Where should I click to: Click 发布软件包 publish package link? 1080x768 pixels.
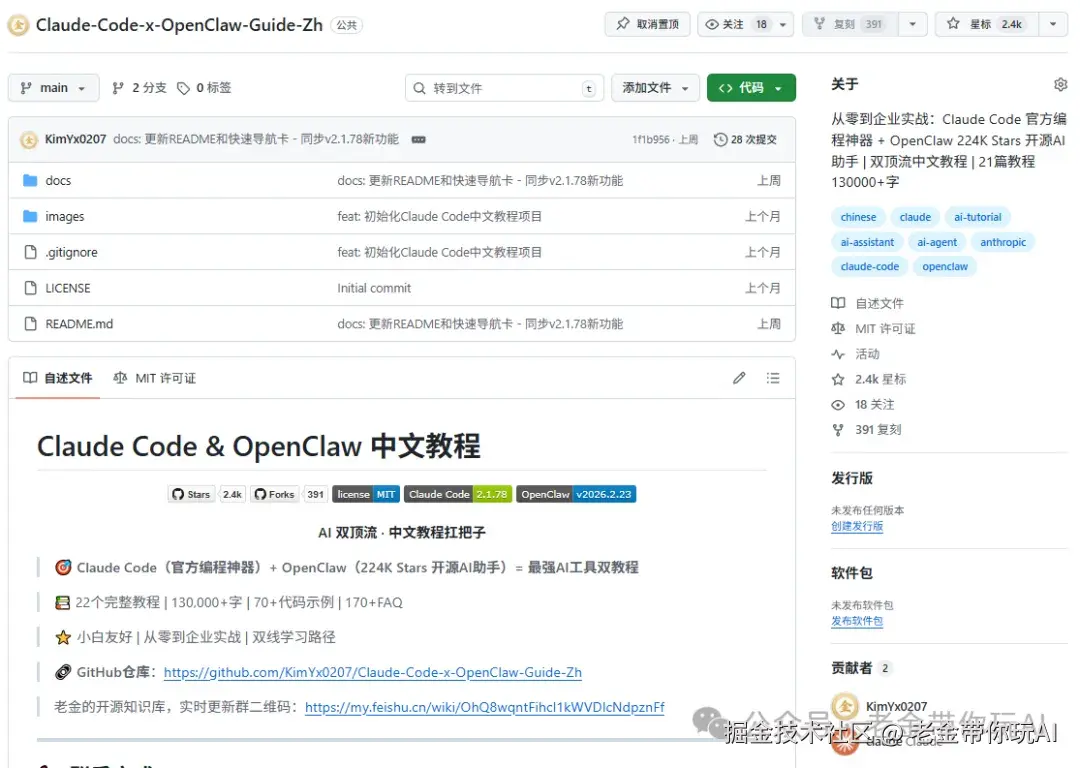coord(857,621)
